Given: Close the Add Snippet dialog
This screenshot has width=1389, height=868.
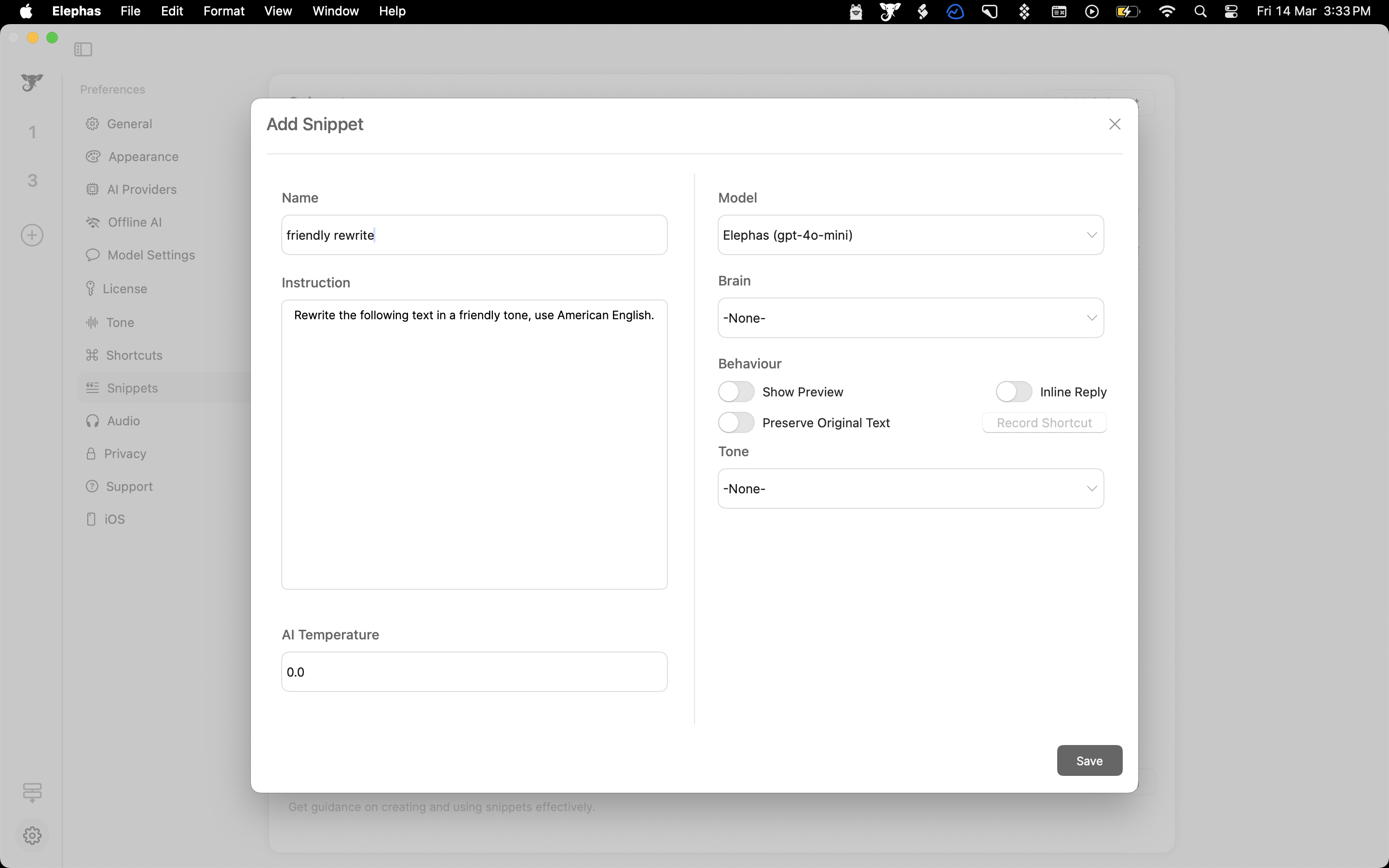Looking at the screenshot, I should pyautogui.click(x=1115, y=124).
